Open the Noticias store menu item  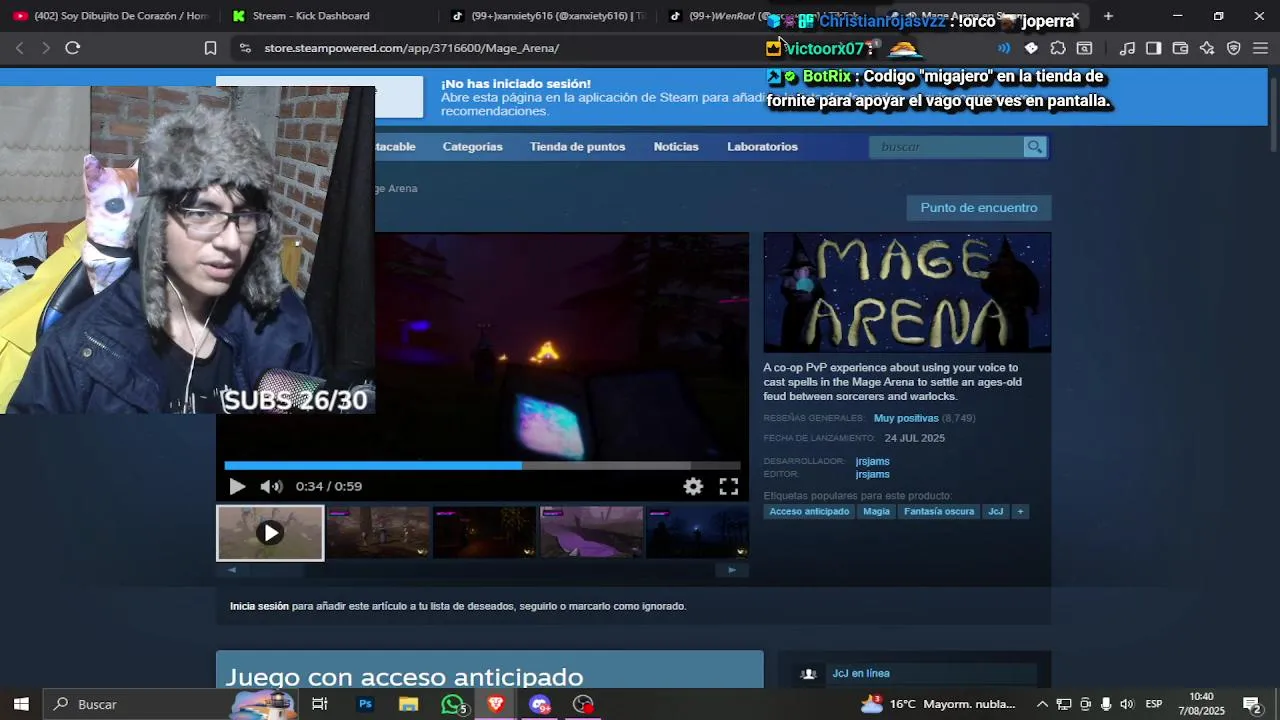point(676,147)
